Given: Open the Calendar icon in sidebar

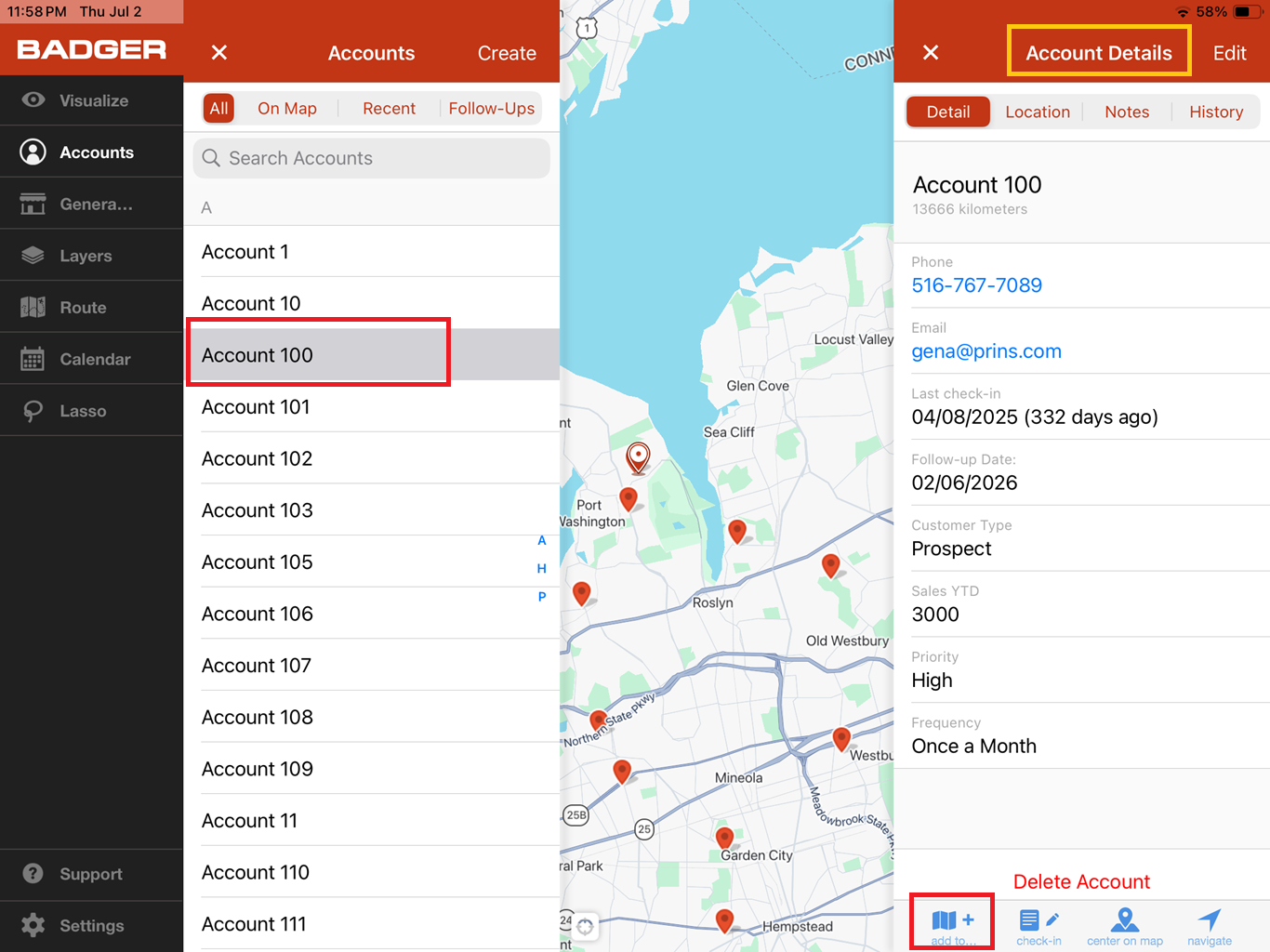Looking at the screenshot, I should coord(33,359).
